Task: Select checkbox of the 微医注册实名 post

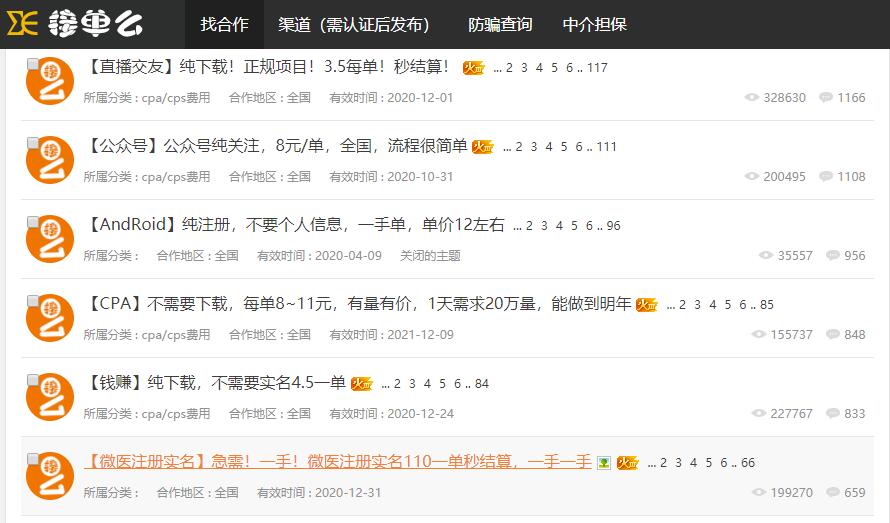Action: [33, 459]
